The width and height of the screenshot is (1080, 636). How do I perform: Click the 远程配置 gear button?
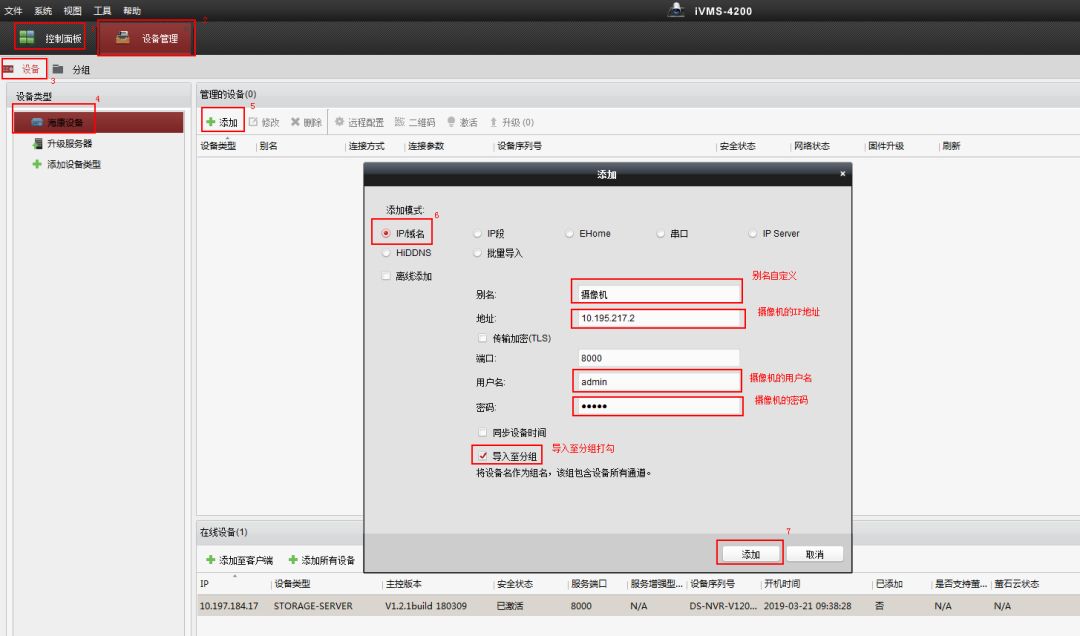359,122
